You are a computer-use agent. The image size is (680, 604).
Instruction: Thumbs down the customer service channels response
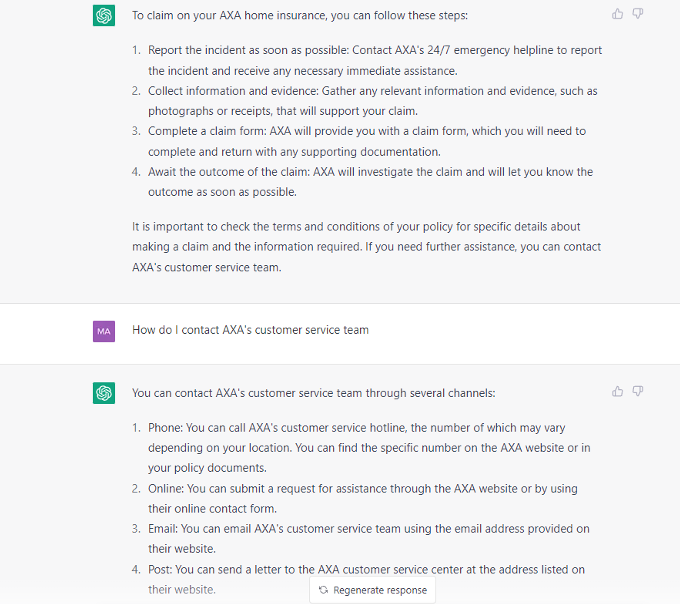(x=638, y=392)
